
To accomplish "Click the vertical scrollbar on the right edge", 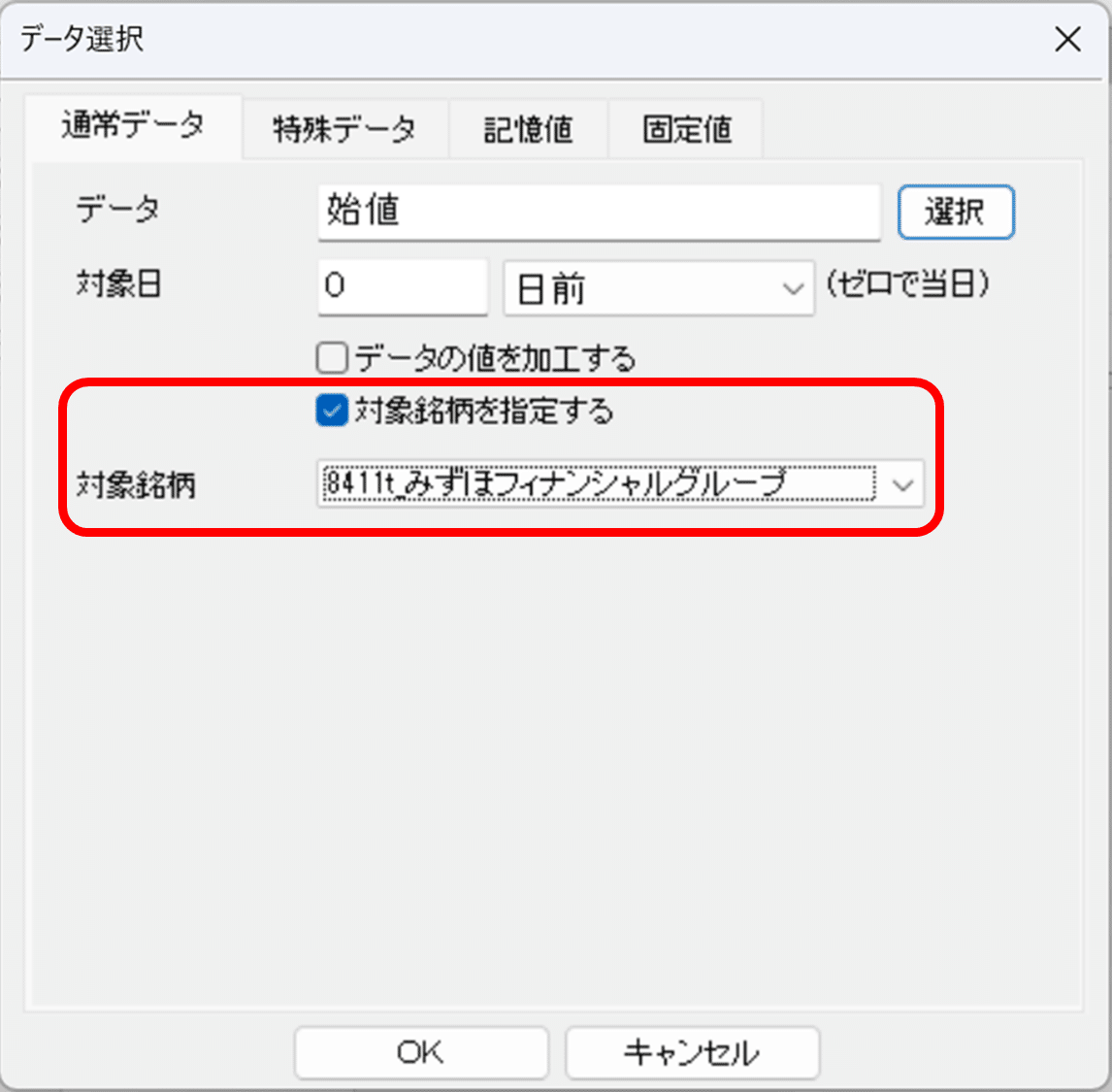I will (1106, 544).
